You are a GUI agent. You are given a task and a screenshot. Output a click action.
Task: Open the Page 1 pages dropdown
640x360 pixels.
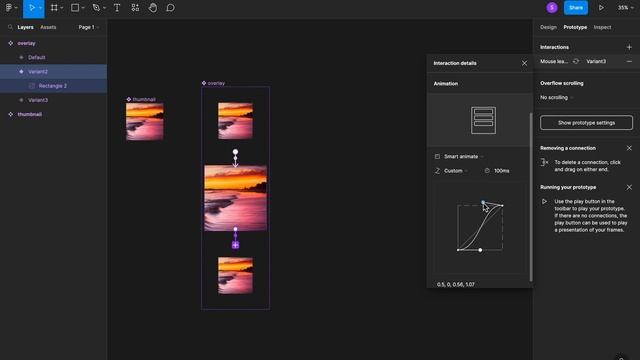pyautogui.click(x=89, y=27)
